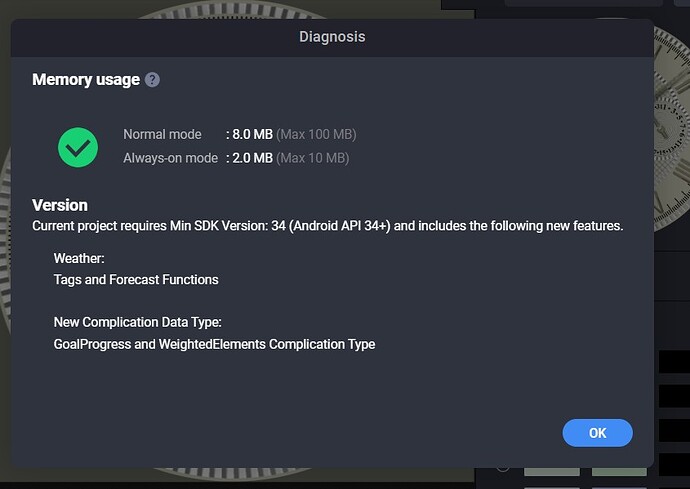Click the 'Version' heading
This screenshot has width=690, height=489.
[x=60, y=205]
